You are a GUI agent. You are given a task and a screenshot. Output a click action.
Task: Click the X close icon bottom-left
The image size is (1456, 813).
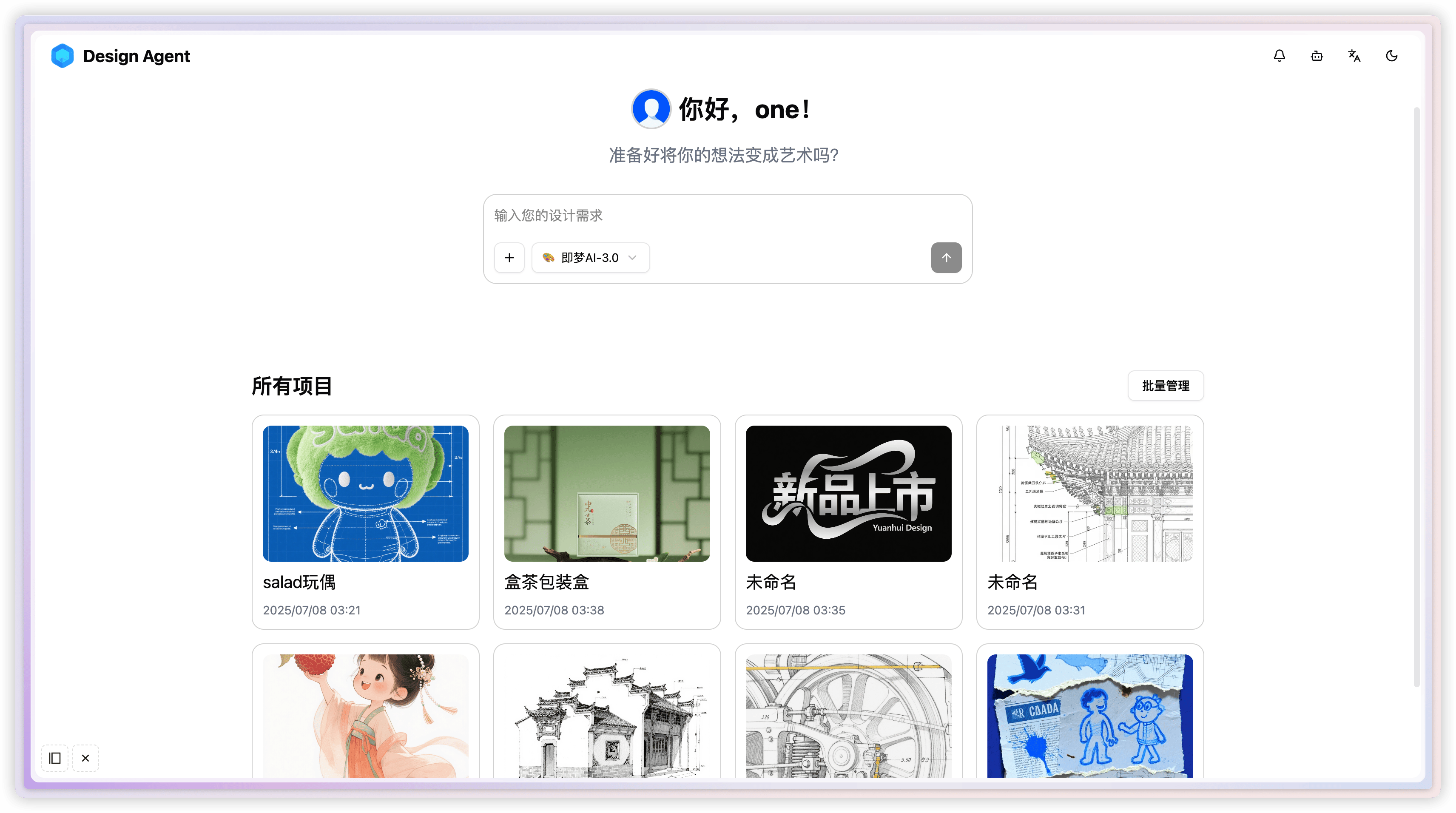point(85,758)
